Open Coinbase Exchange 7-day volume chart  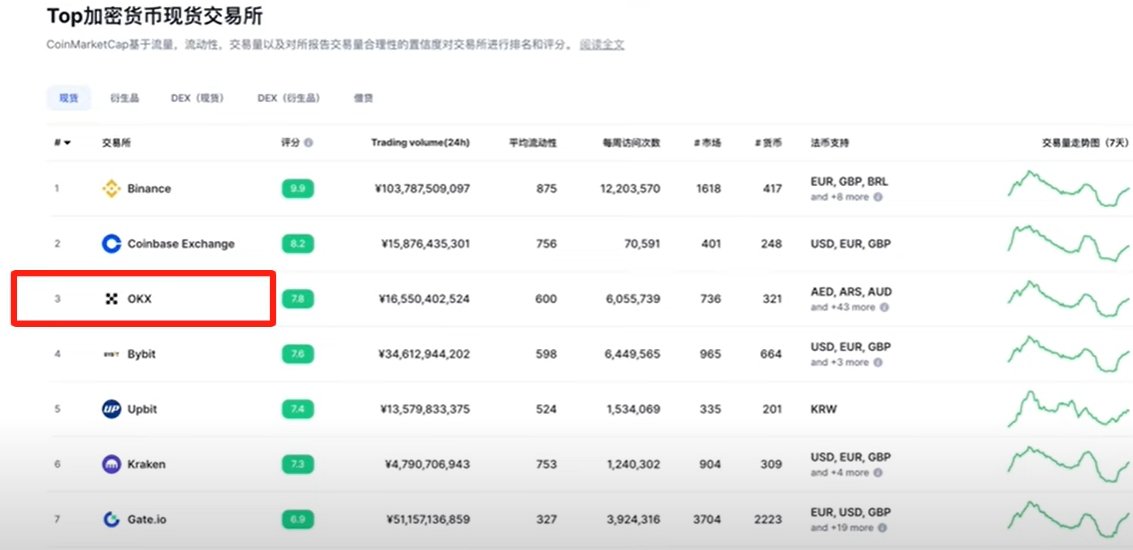click(1068, 244)
